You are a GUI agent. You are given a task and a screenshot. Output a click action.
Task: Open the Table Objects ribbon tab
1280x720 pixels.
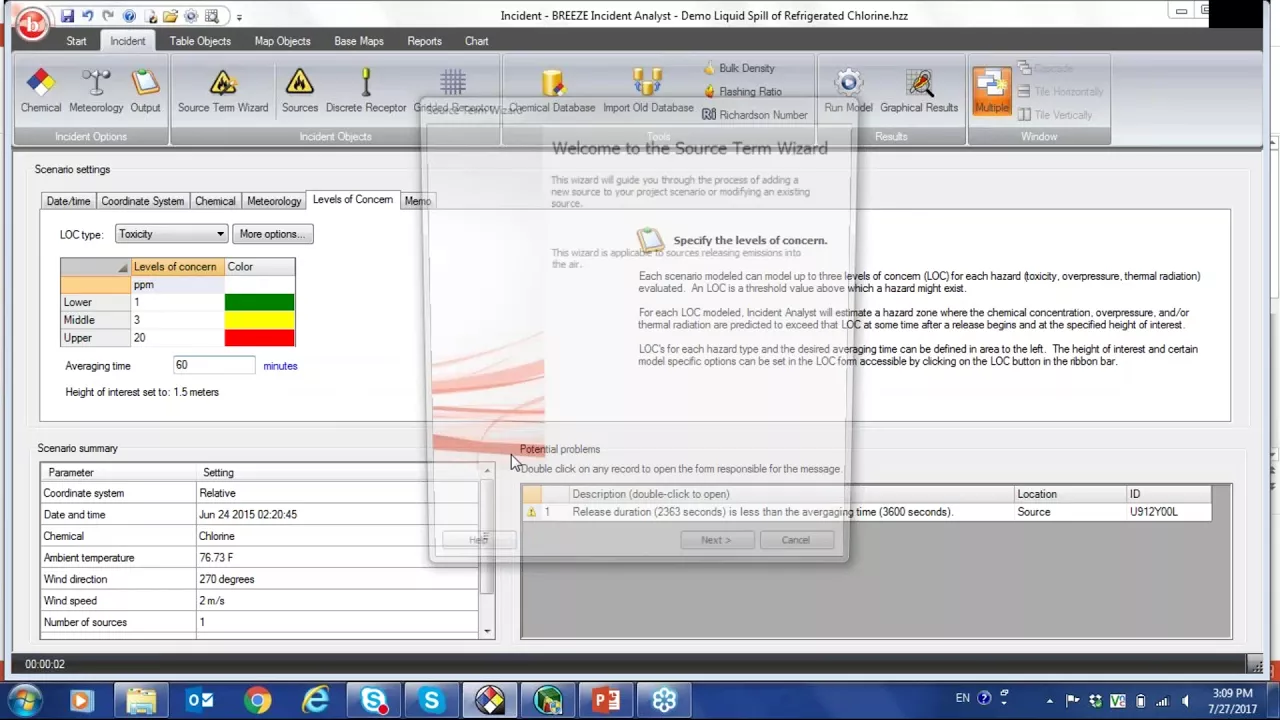(x=200, y=41)
